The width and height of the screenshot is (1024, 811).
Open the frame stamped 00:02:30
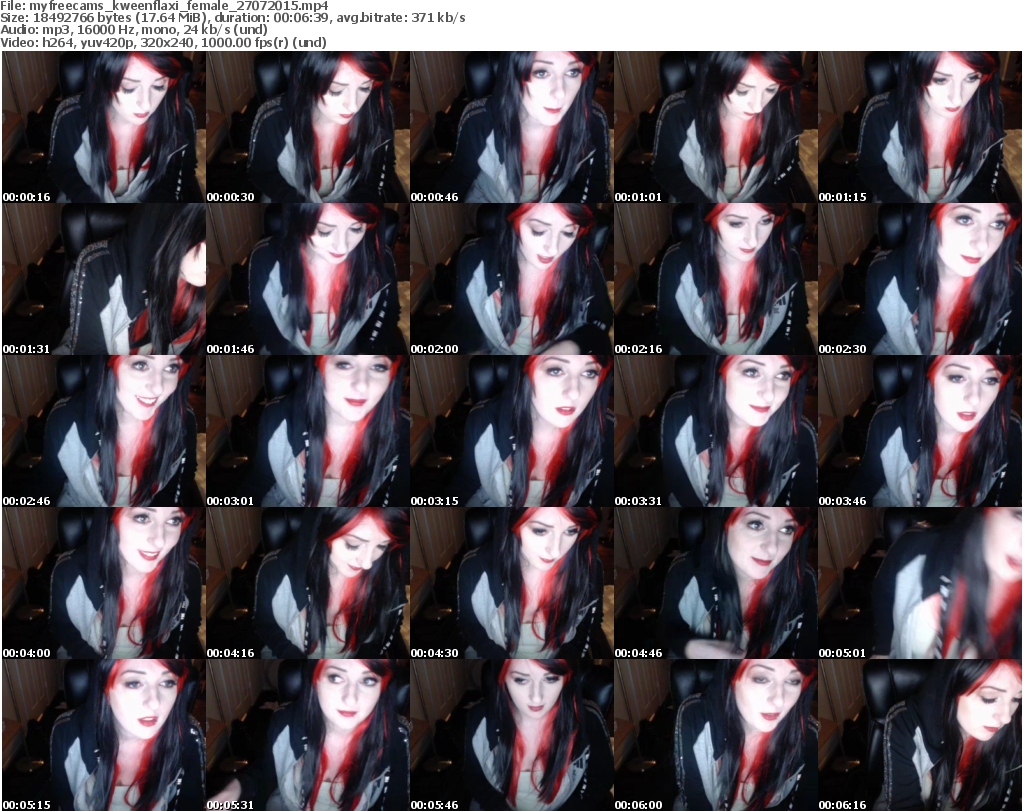(x=920, y=279)
